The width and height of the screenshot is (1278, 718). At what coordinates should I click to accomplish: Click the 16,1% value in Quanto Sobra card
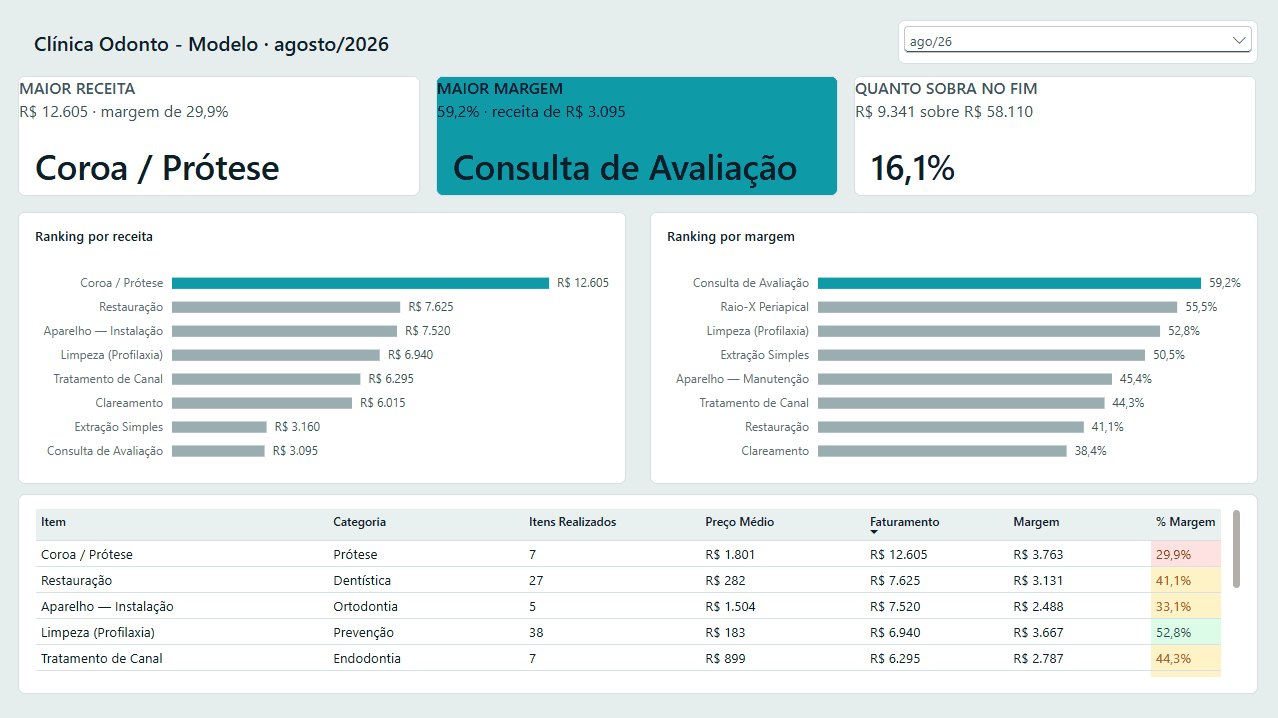coord(912,168)
